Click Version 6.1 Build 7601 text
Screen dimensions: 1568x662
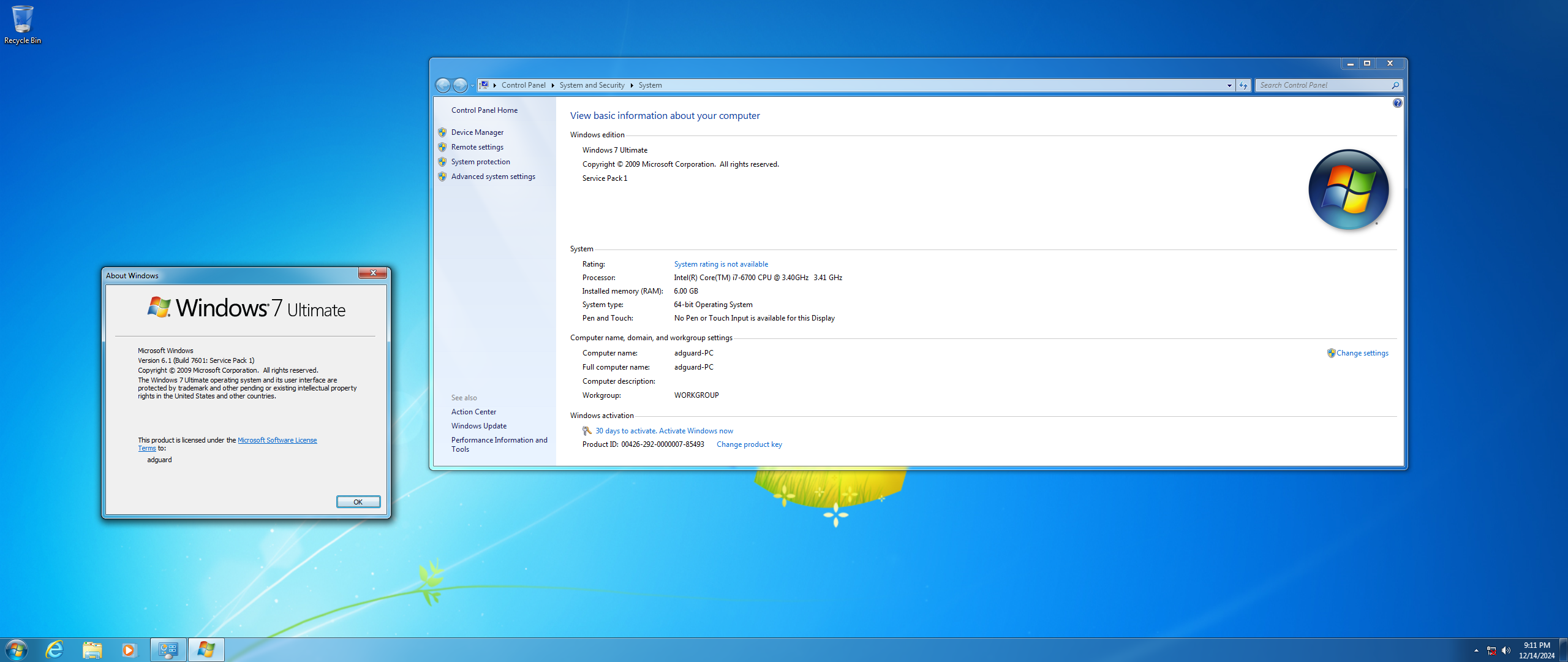[x=196, y=360]
